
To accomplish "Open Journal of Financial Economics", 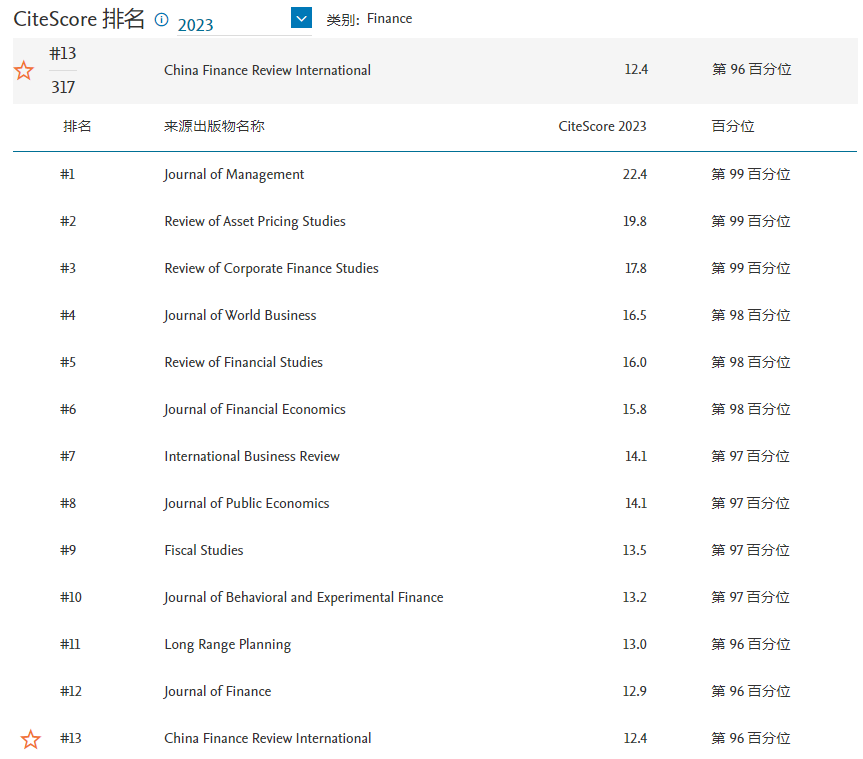I will tap(255, 409).
